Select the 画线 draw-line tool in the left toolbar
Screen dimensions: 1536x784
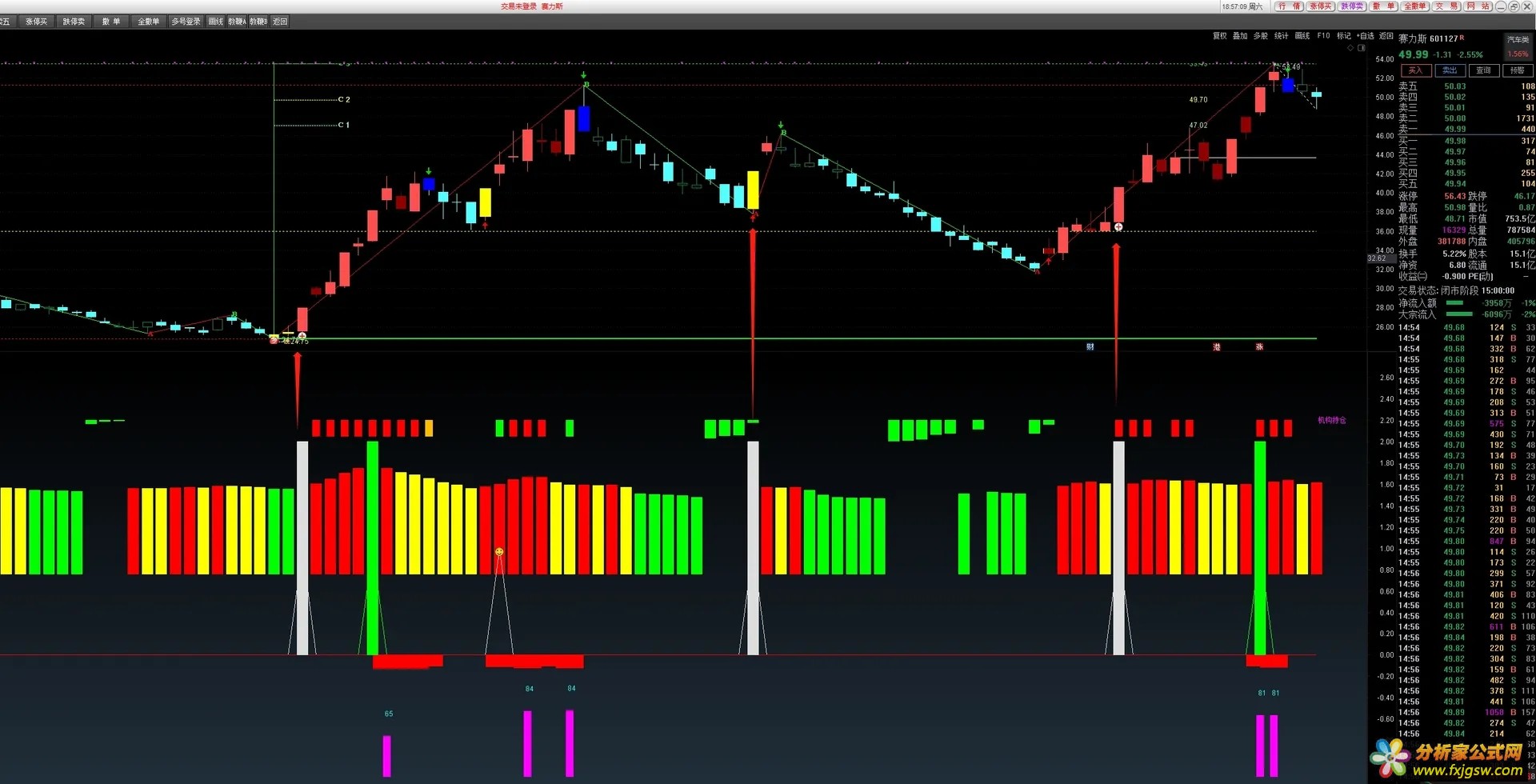coord(216,22)
